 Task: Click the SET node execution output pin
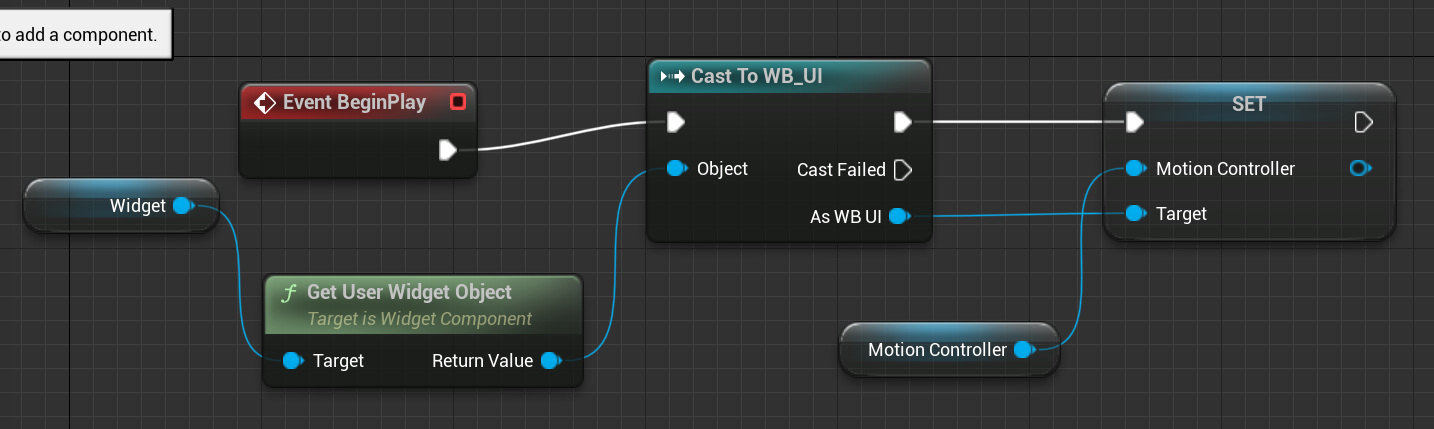[x=1363, y=122]
